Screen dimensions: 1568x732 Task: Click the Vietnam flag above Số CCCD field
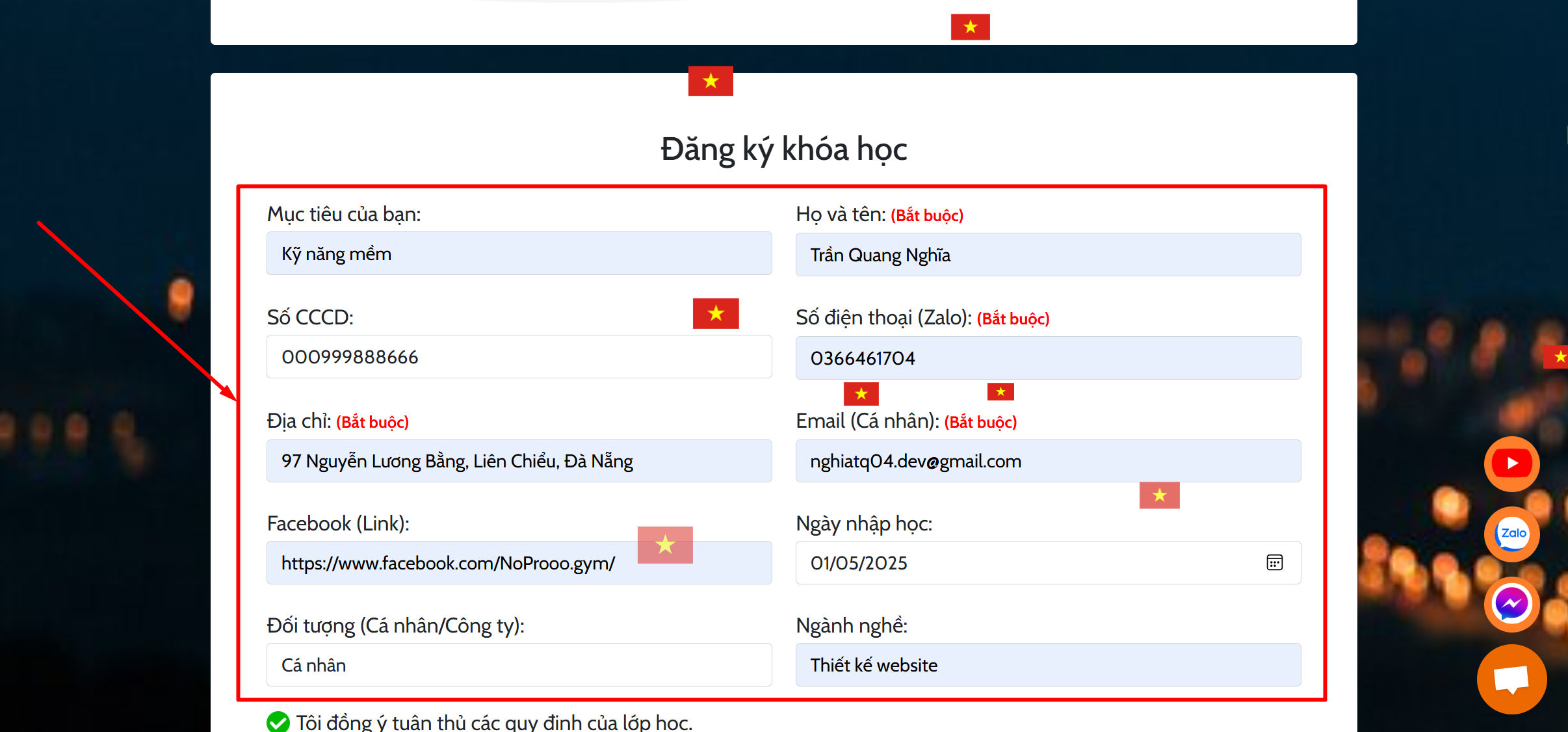tap(716, 313)
